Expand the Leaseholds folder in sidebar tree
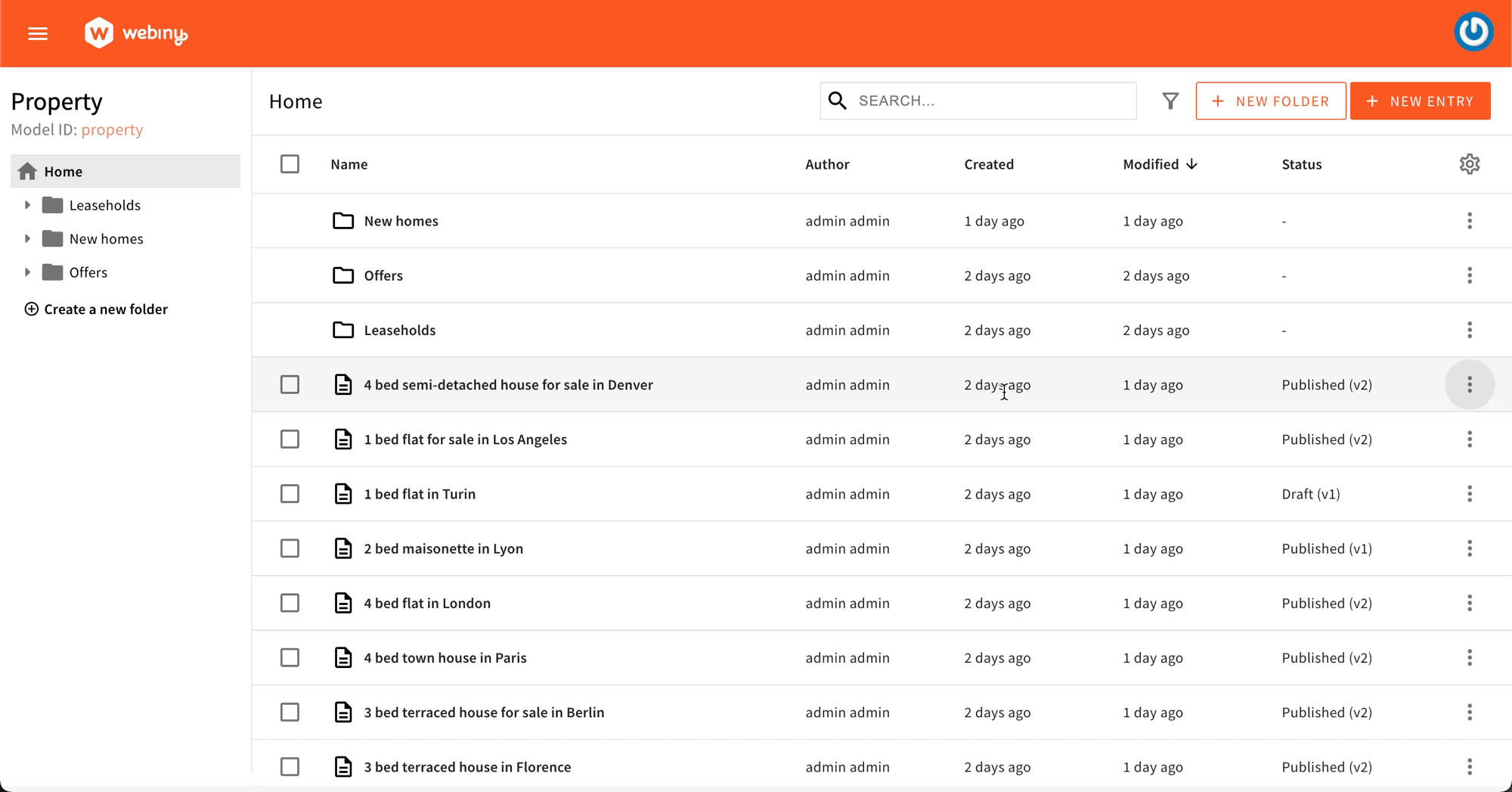The width and height of the screenshot is (1512, 792). [x=27, y=205]
